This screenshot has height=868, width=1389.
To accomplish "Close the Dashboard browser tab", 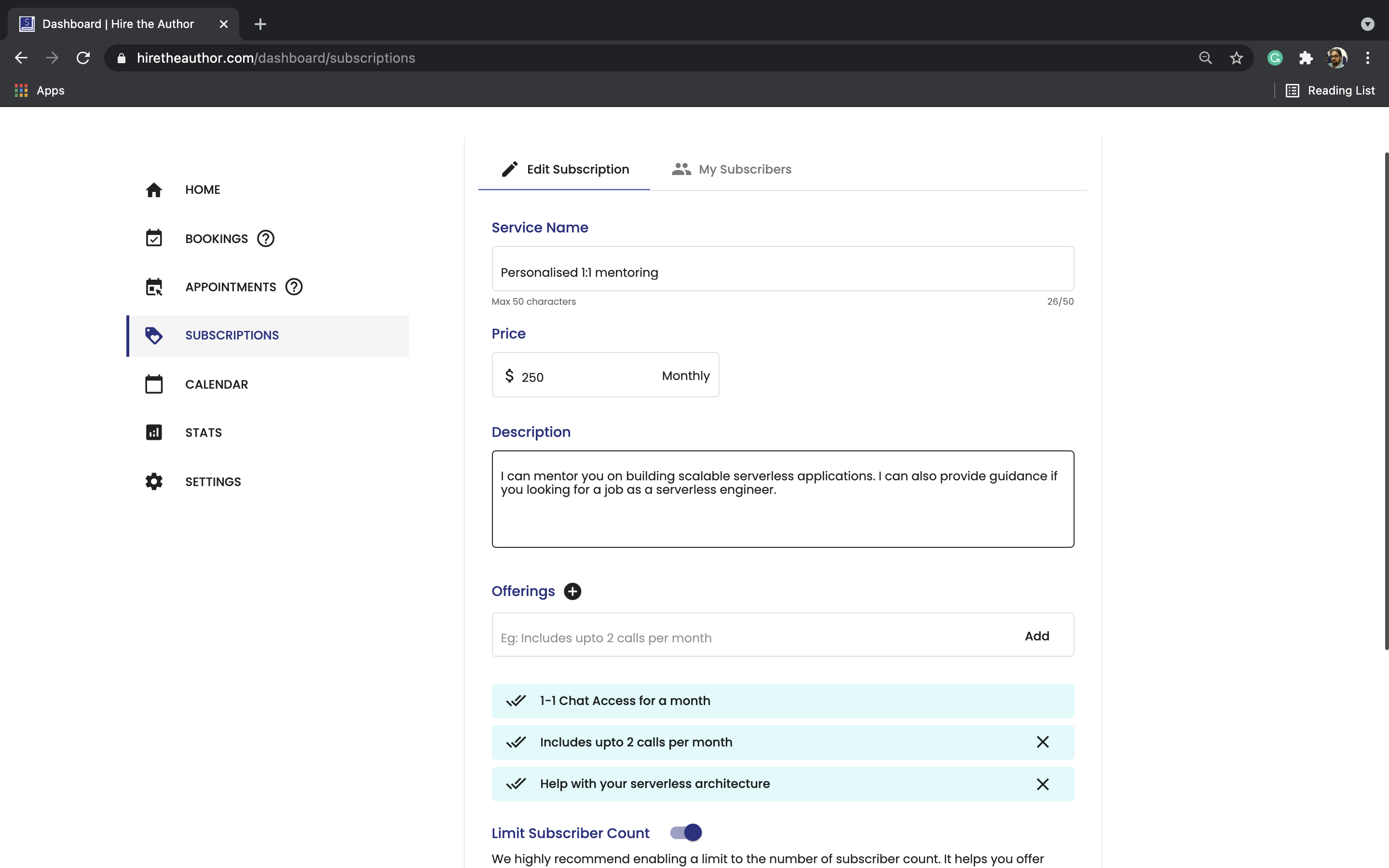I will click(x=224, y=24).
